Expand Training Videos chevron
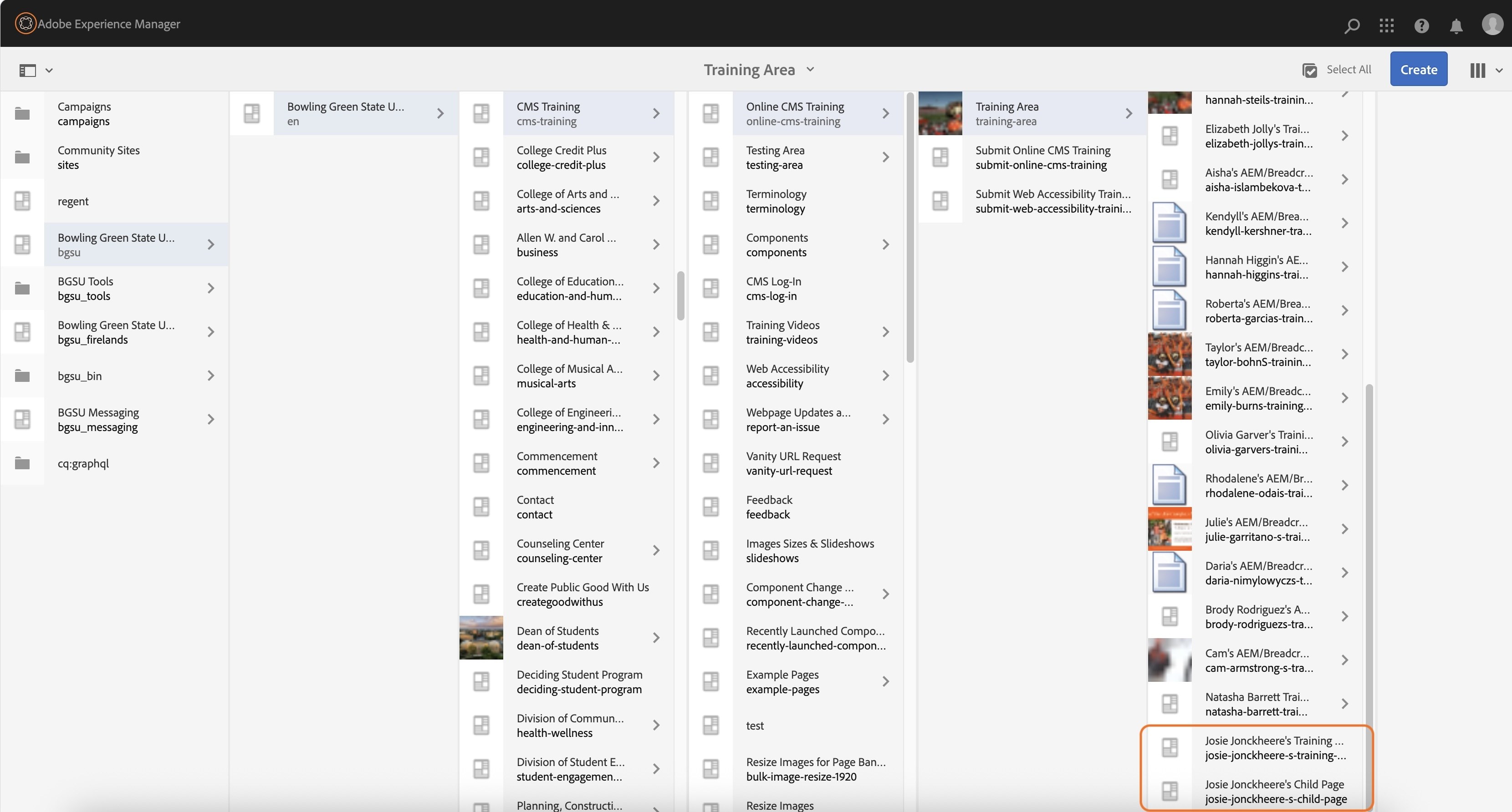 [886, 332]
